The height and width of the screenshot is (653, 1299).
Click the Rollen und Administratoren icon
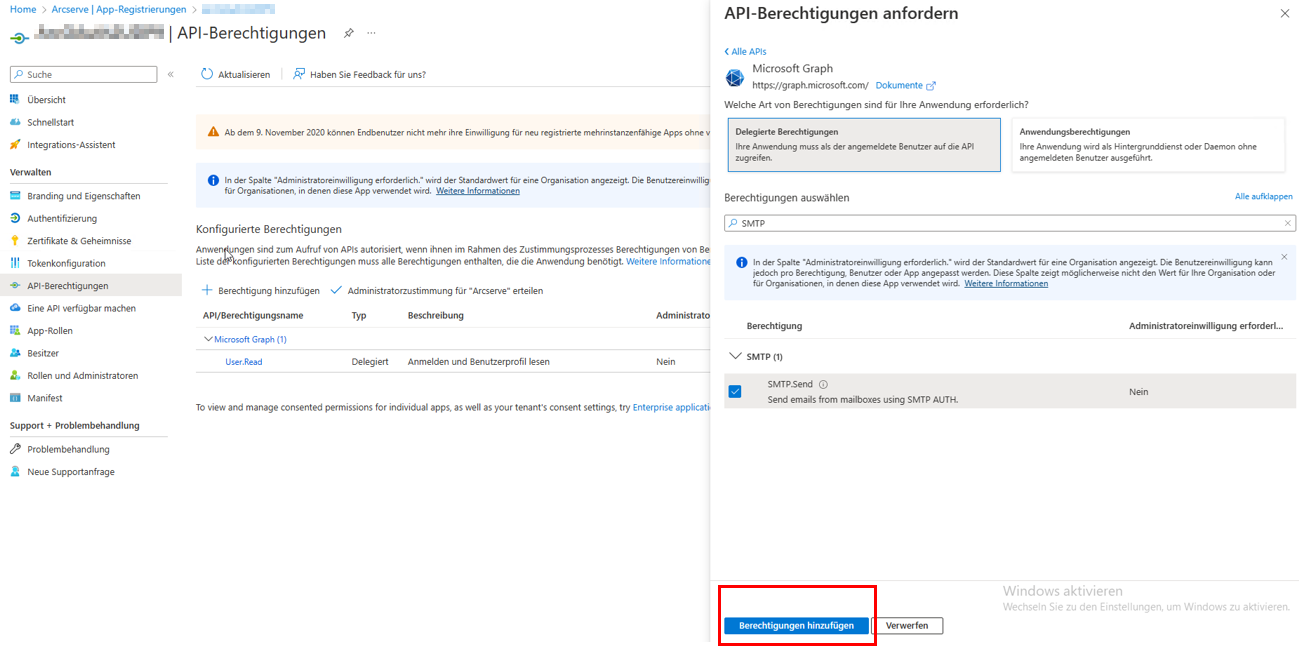(15, 376)
